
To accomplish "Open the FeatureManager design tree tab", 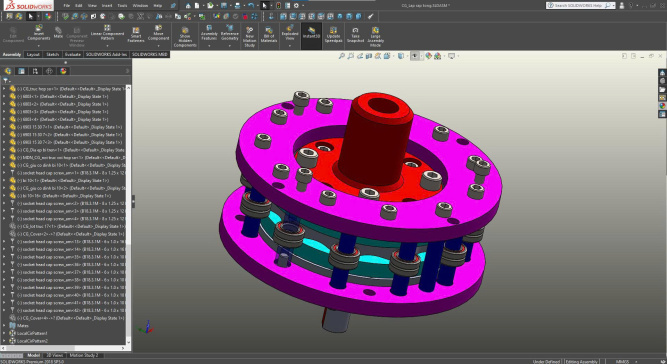I will pyautogui.click(x=8, y=71).
